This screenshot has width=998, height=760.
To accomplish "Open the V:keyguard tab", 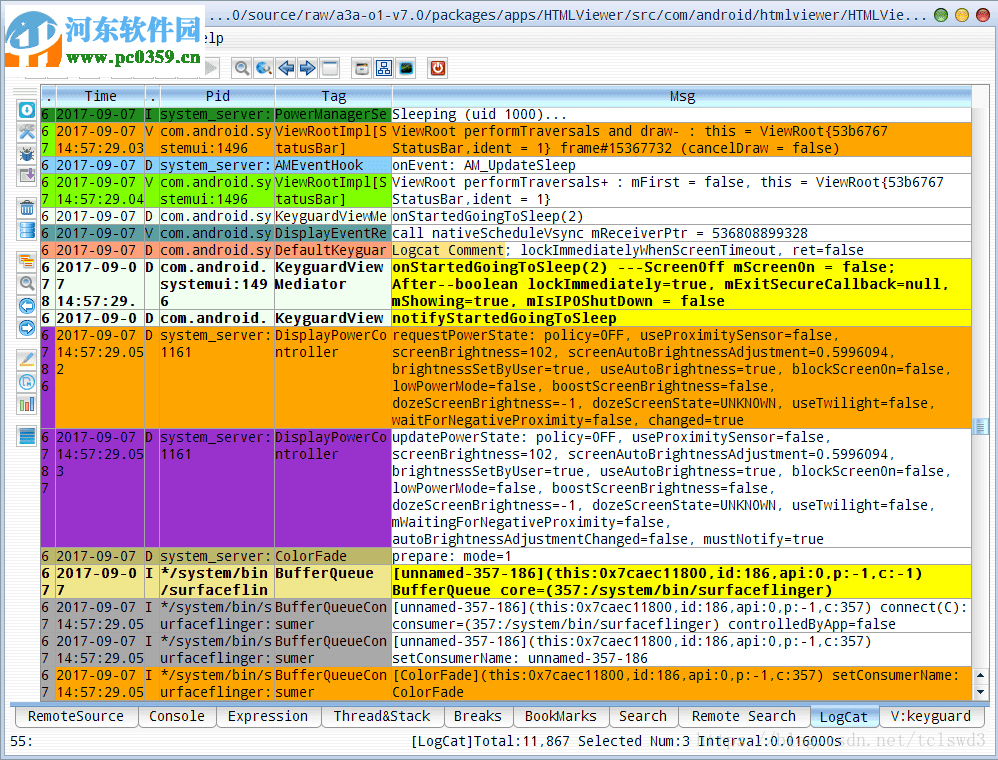I will click(931, 716).
